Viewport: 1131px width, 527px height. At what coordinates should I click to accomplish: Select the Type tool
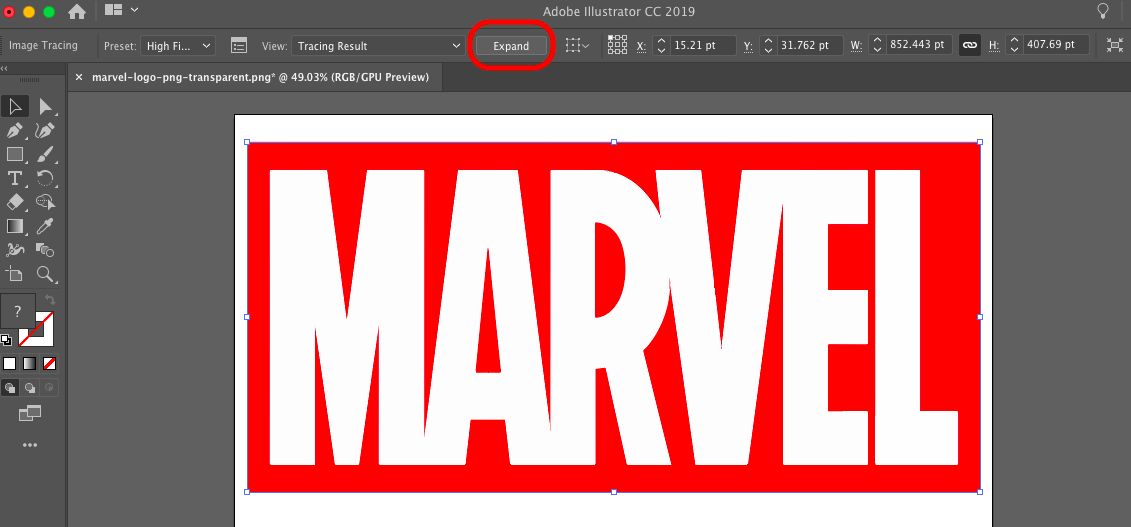(x=15, y=178)
